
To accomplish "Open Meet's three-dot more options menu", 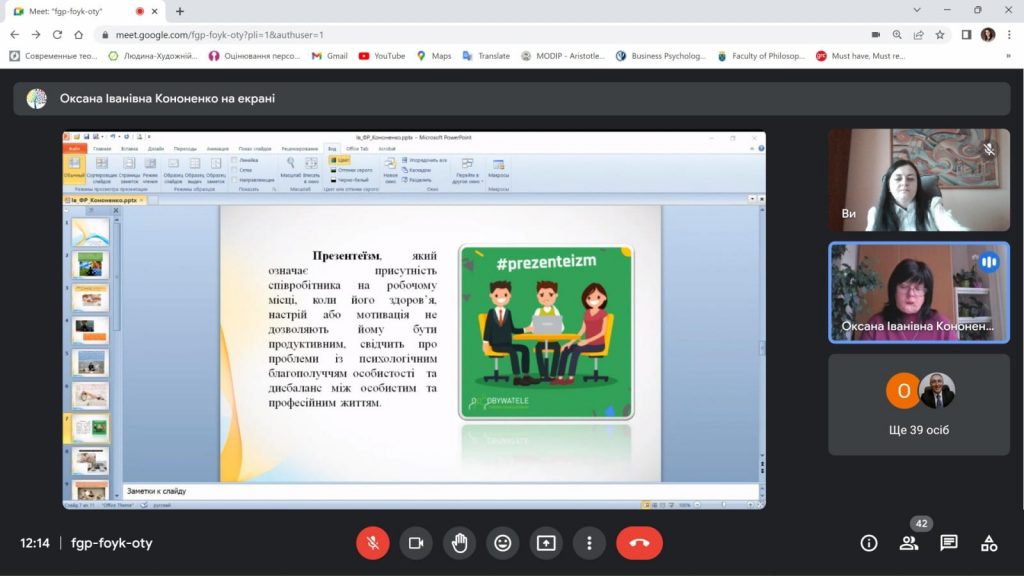I will click(x=590, y=543).
